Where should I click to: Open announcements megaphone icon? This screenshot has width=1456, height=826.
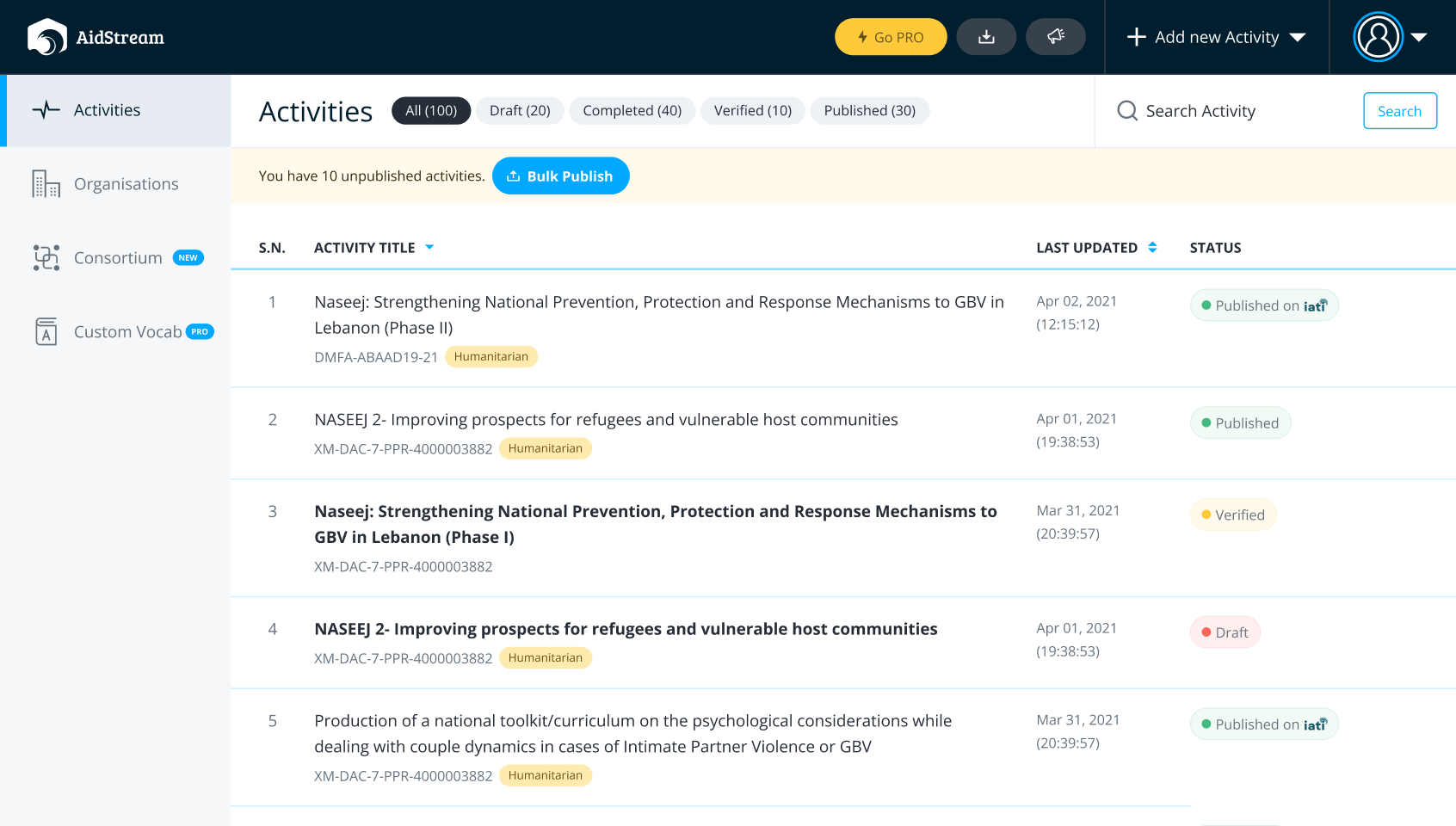[x=1056, y=37]
